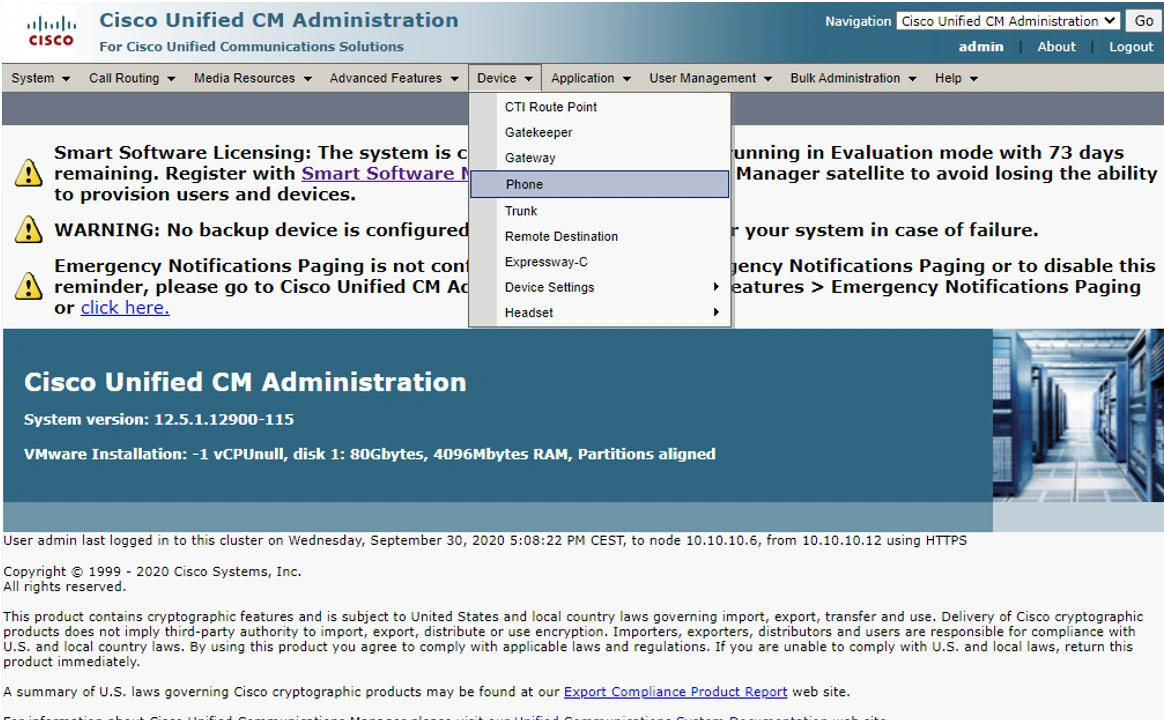This screenshot has width=1164, height=720.
Task: Choose Gateway in the Device menu
Action: 600,157
